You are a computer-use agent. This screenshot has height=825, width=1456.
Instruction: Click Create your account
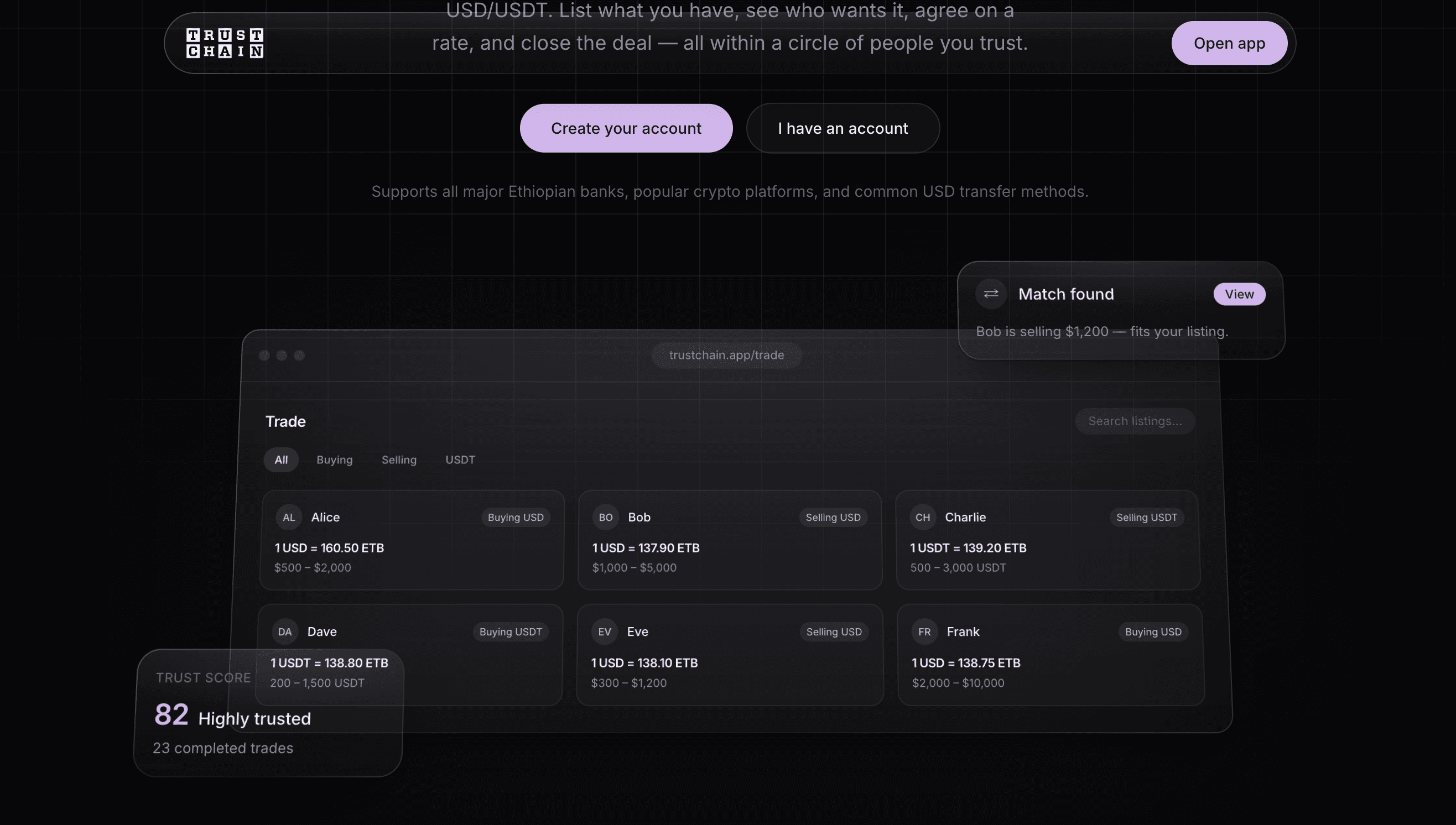tap(626, 128)
